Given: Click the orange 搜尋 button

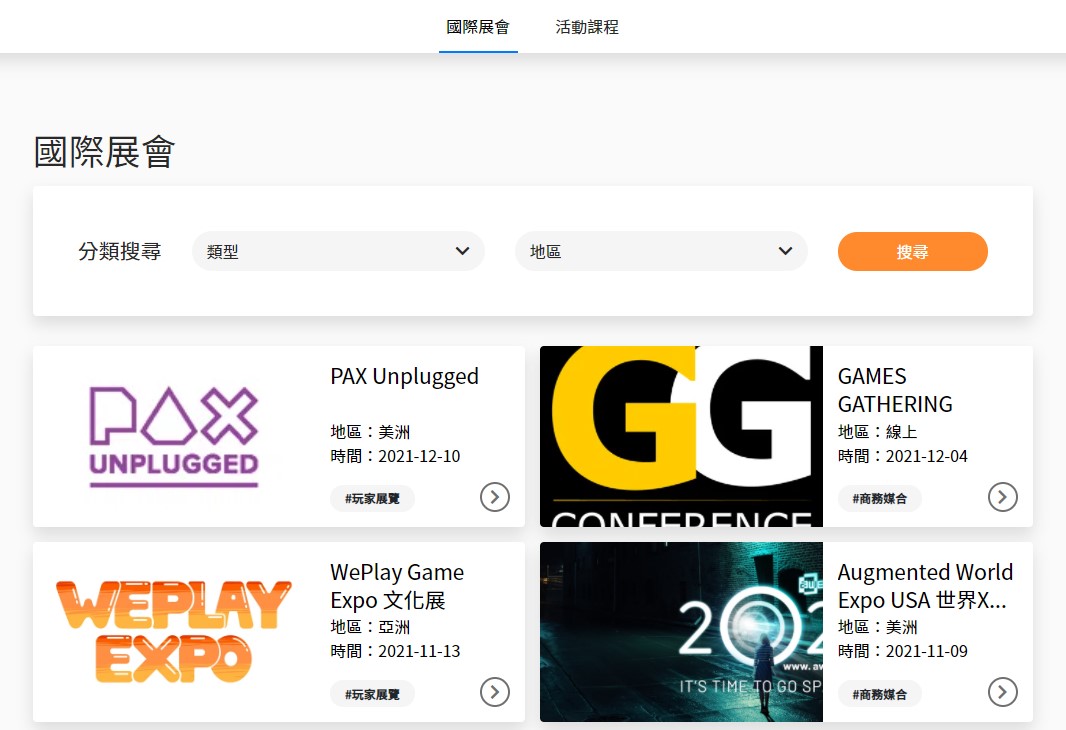Looking at the screenshot, I should point(912,251).
